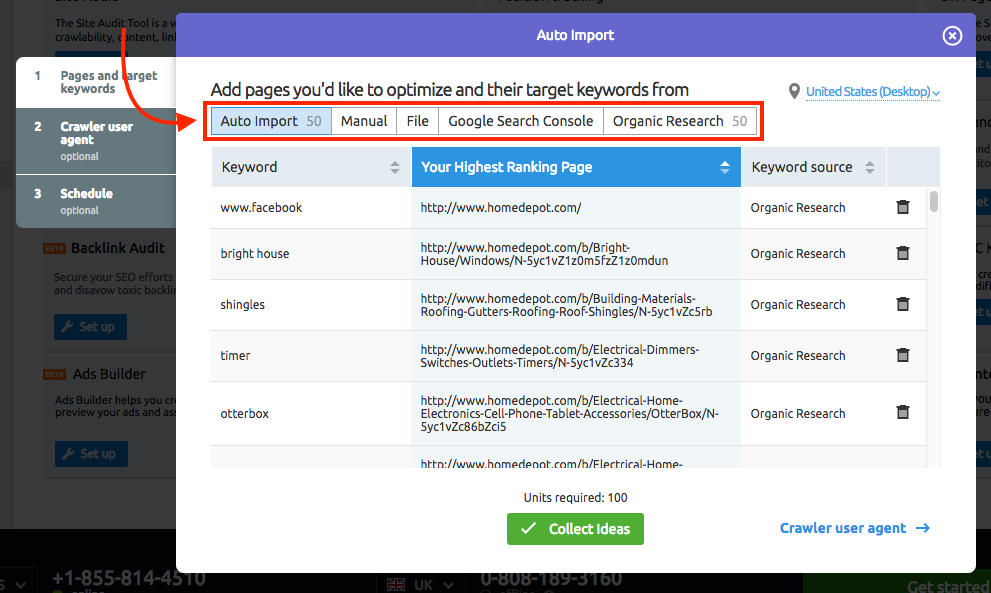Select the Google Search Console tab
This screenshot has width=991, height=593.
pyautogui.click(x=520, y=120)
